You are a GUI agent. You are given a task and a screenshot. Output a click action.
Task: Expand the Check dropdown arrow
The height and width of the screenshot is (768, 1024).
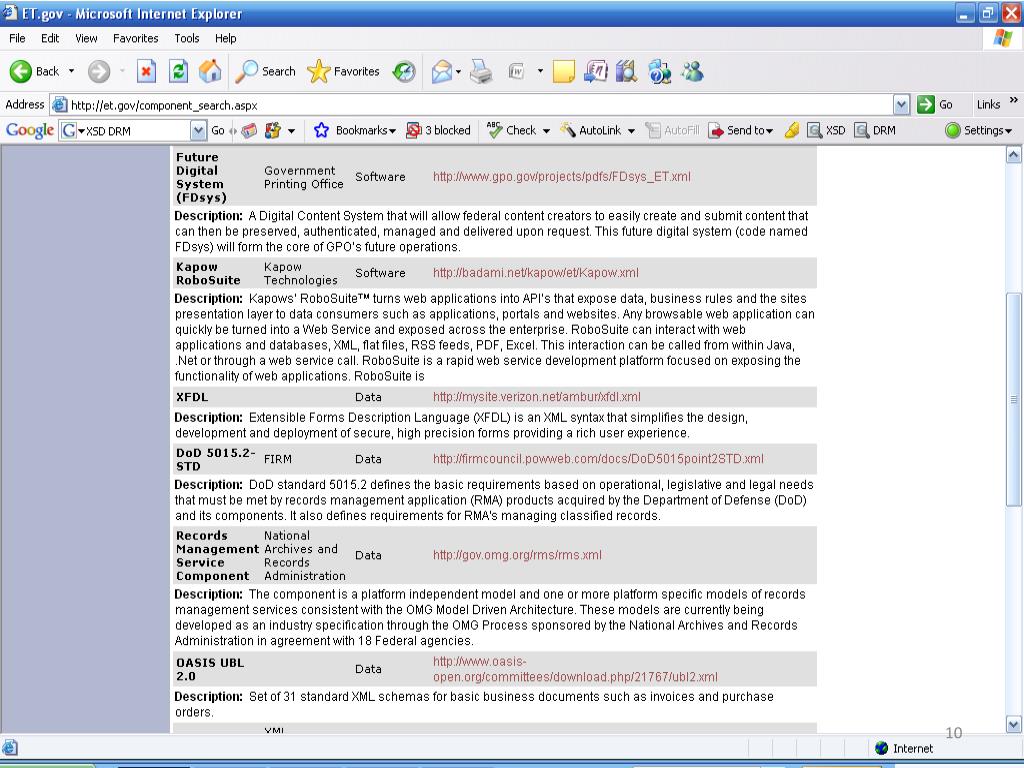point(546,131)
